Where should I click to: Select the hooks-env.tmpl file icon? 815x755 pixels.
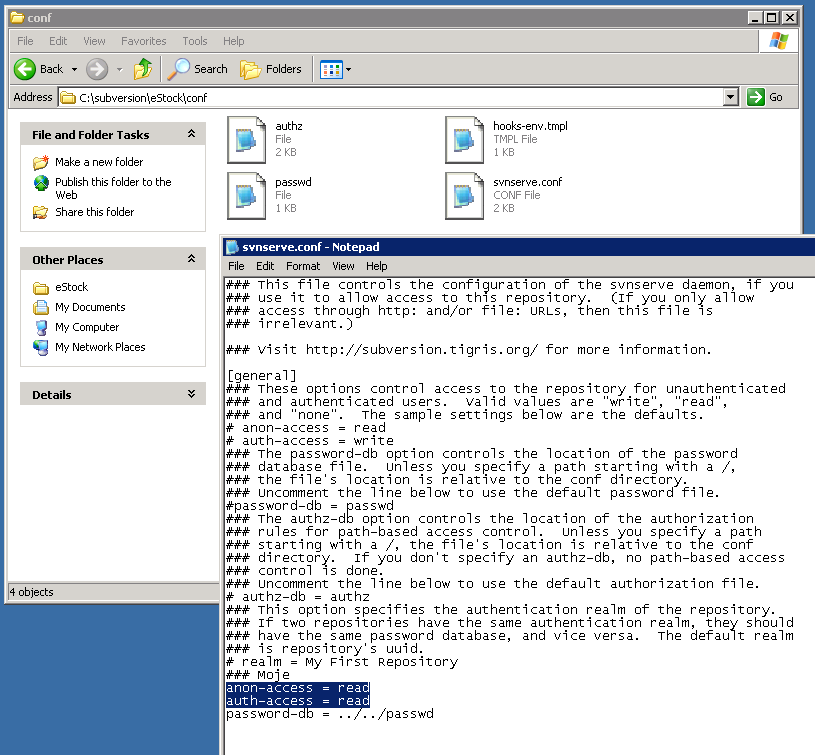[464, 138]
